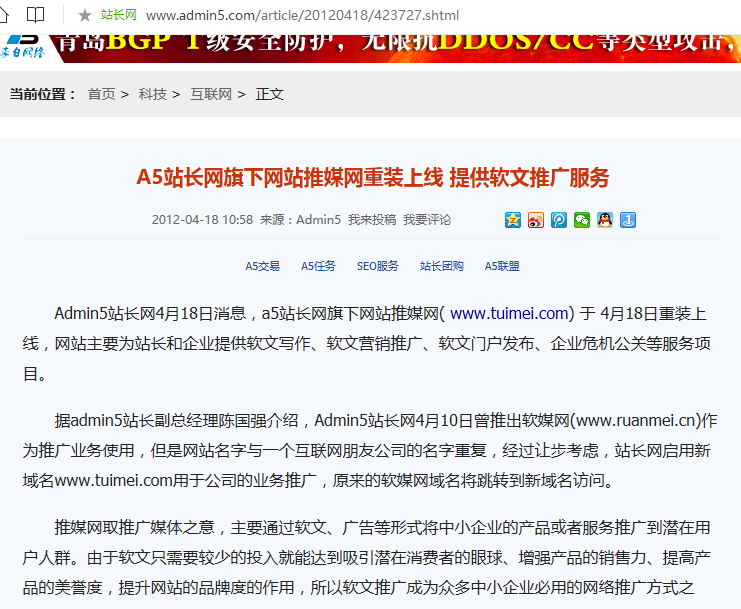Image resolution: width=741 pixels, height=609 pixels.
Task: Open the SEO服务 navigation link
Action: click(x=378, y=266)
